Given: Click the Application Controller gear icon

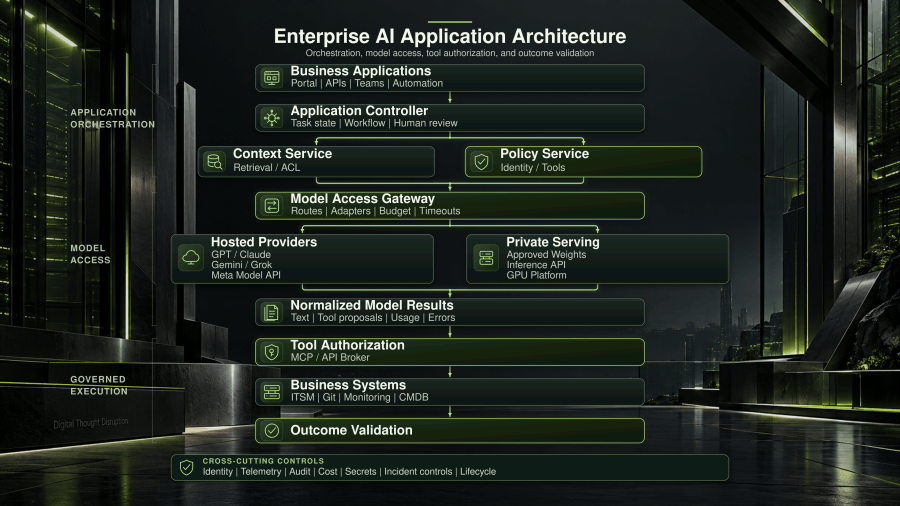Looking at the screenshot, I should [x=271, y=118].
